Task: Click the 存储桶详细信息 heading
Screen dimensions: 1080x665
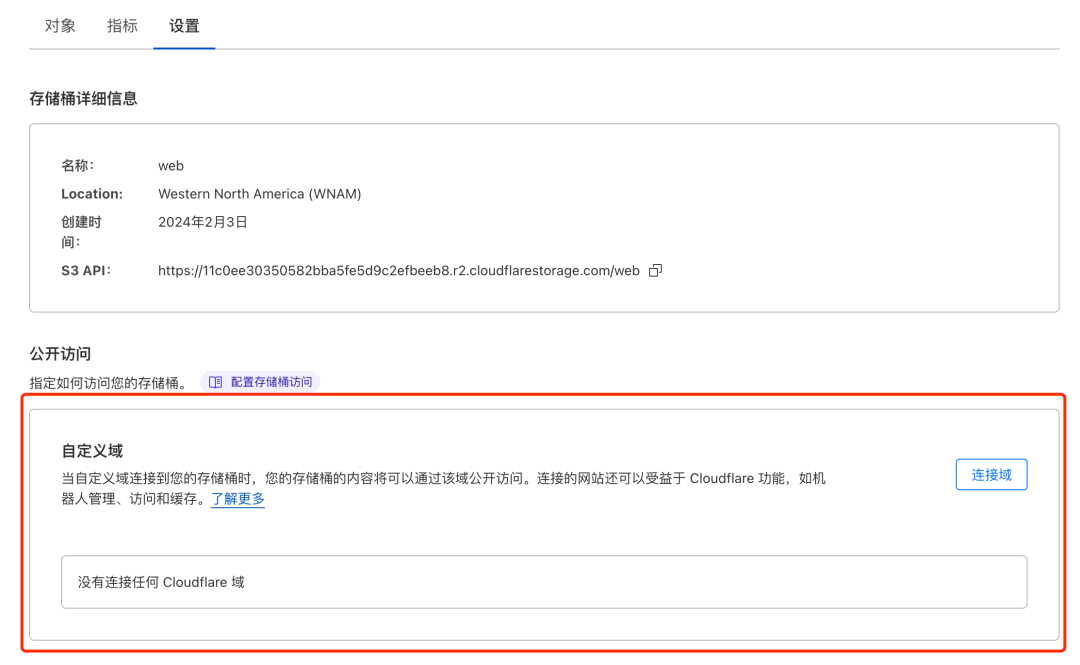Action: (x=83, y=99)
